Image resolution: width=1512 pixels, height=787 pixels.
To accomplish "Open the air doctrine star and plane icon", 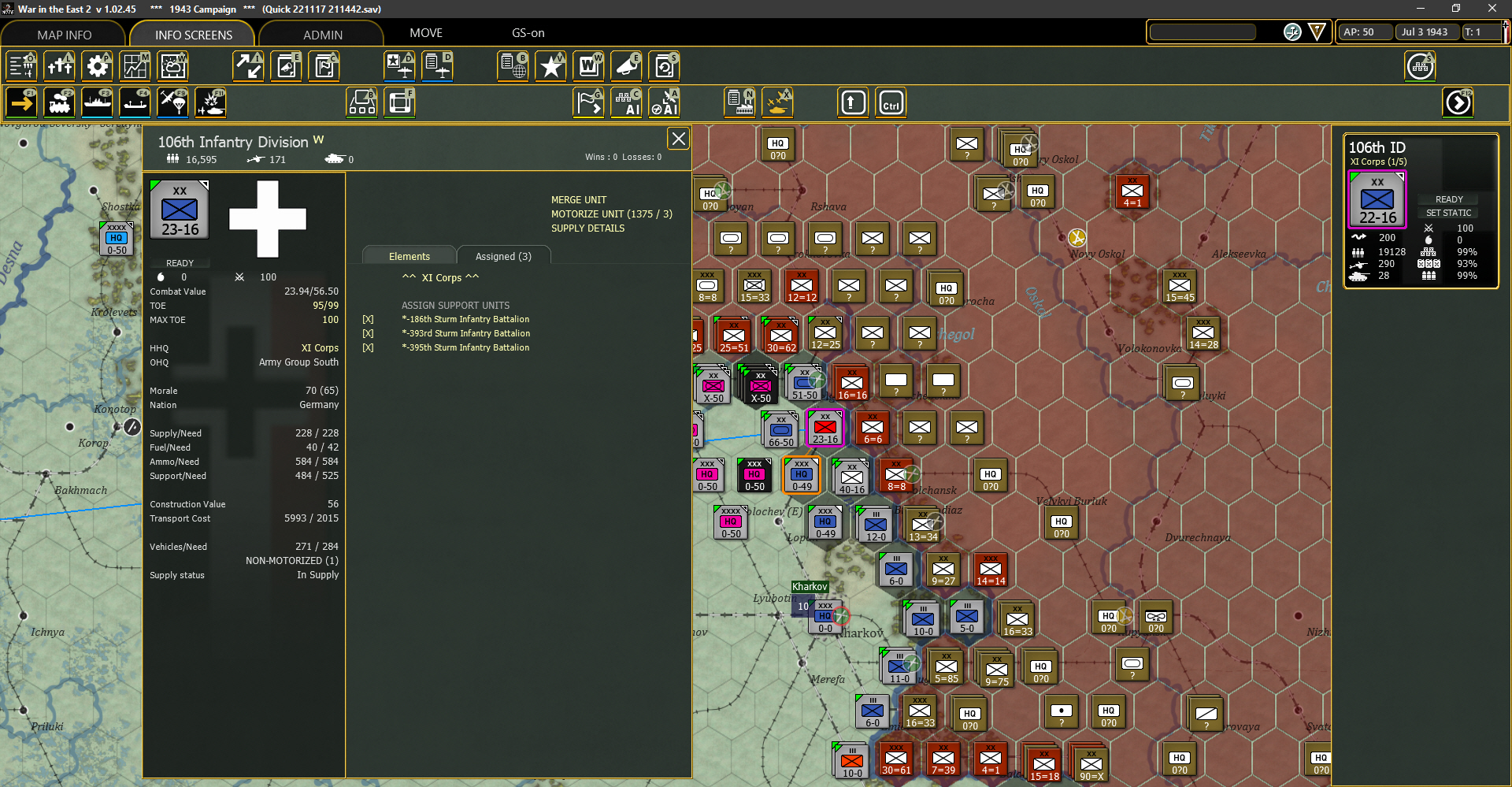I will [x=400, y=66].
